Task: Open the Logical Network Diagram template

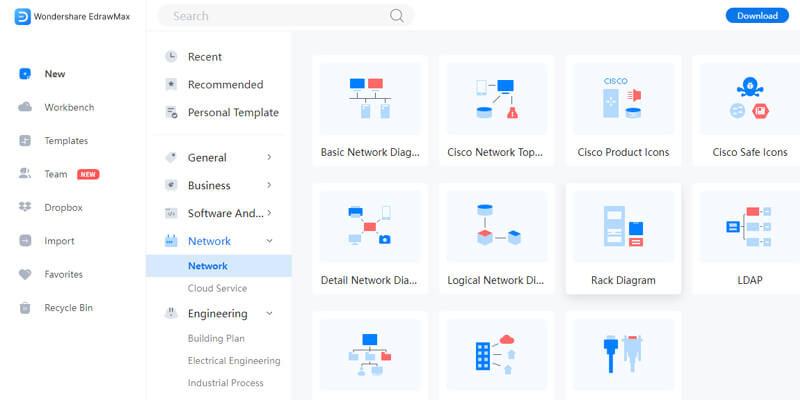Action: (497, 238)
